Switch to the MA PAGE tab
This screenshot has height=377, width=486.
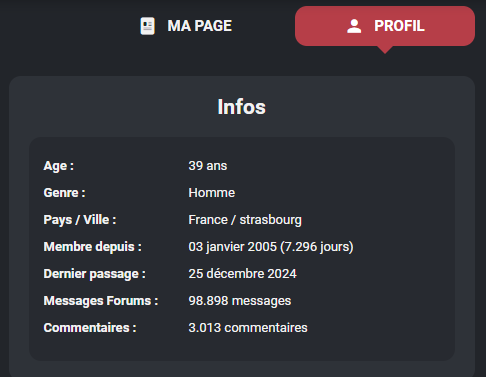(186, 26)
